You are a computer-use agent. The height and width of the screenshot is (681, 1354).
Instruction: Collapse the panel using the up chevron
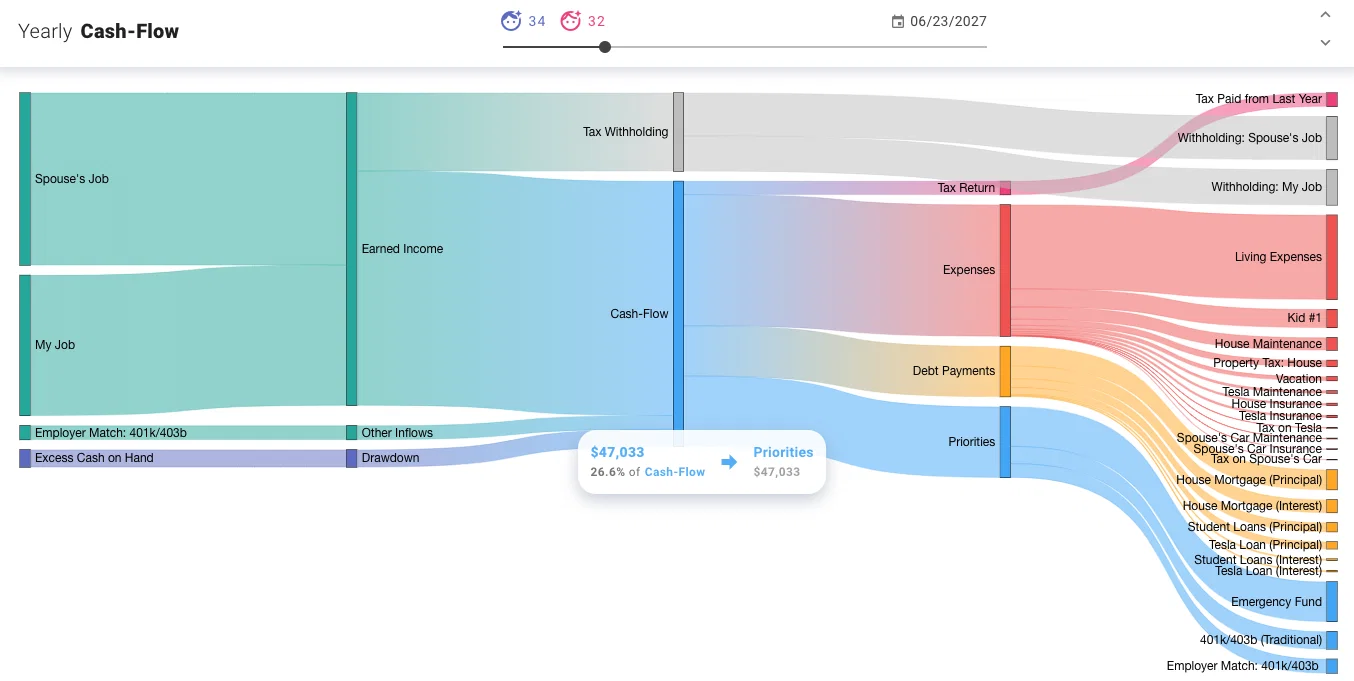tap(1325, 14)
